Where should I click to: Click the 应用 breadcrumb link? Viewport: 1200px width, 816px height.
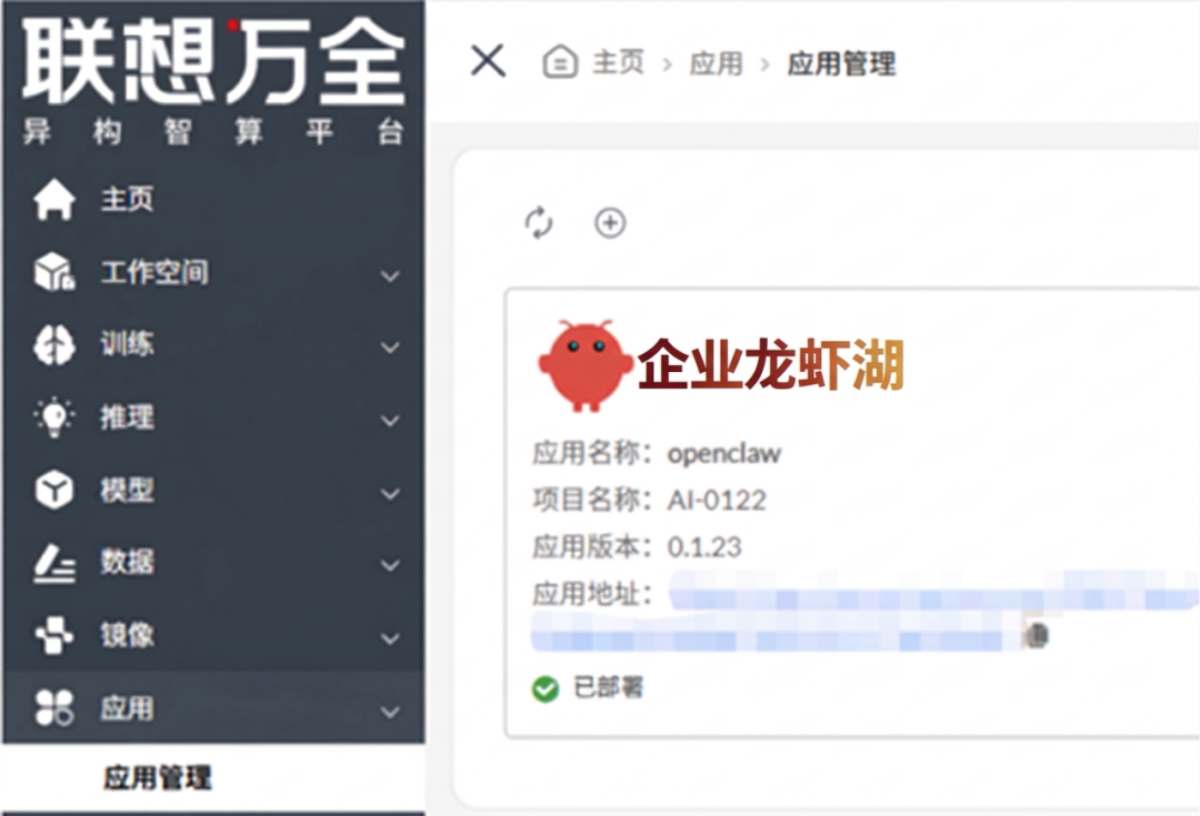pos(716,64)
